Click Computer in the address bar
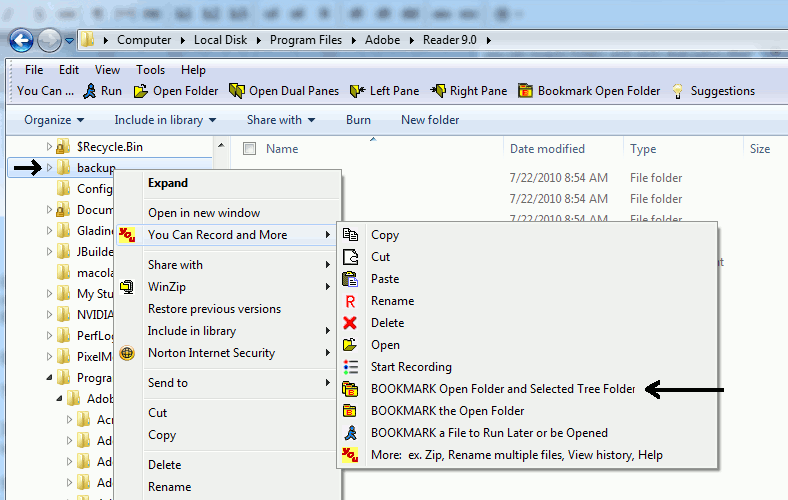The height and width of the screenshot is (500, 788). (144, 40)
